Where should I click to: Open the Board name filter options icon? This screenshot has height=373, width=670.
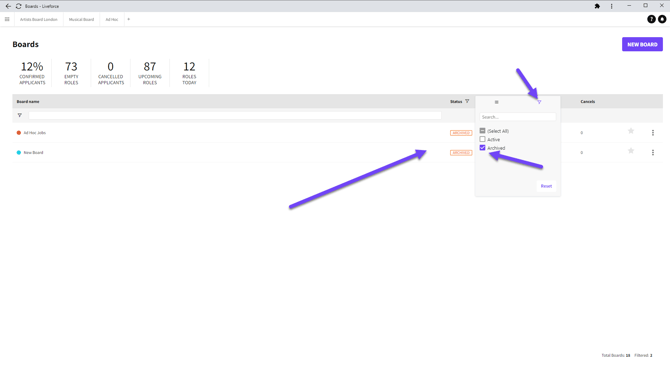point(20,115)
